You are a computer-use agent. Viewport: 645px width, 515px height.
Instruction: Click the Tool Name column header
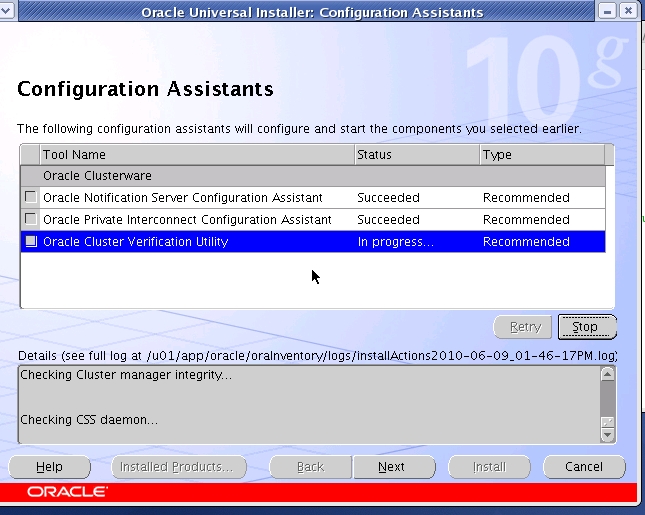pos(197,155)
